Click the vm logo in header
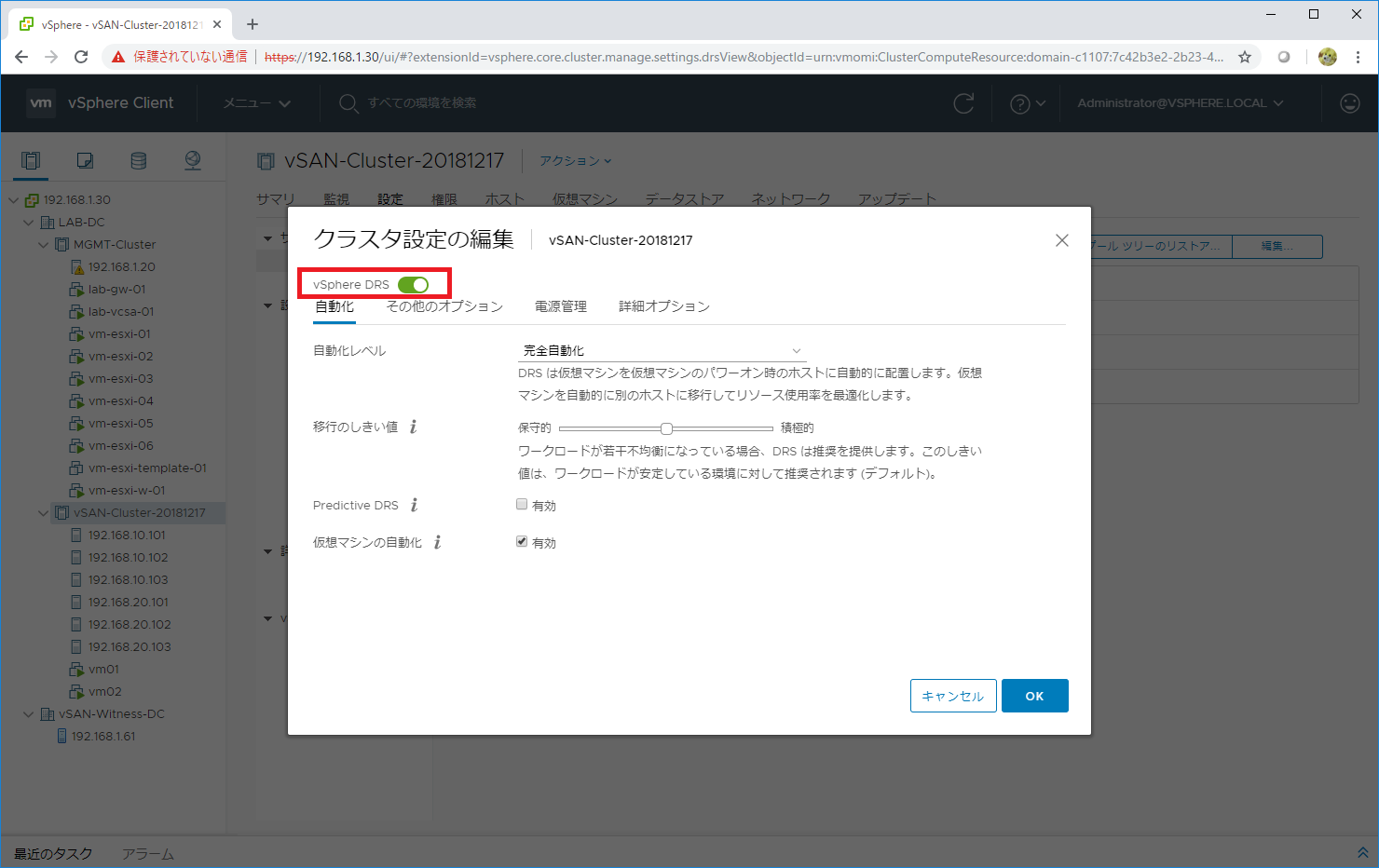The width and height of the screenshot is (1379, 868). point(41,102)
